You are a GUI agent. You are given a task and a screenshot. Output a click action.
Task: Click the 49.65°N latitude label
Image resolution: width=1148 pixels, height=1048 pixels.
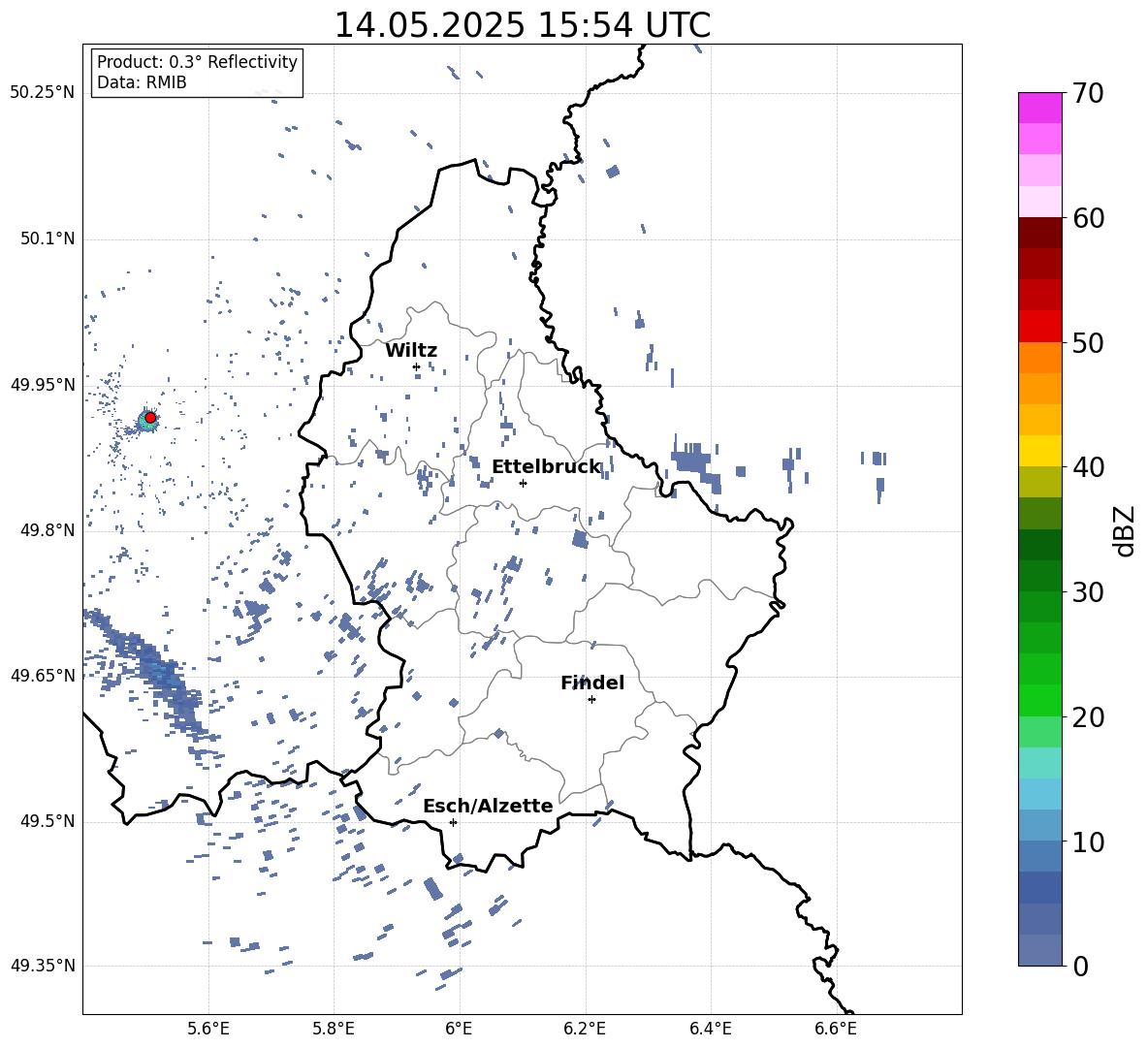click(43, 675)
